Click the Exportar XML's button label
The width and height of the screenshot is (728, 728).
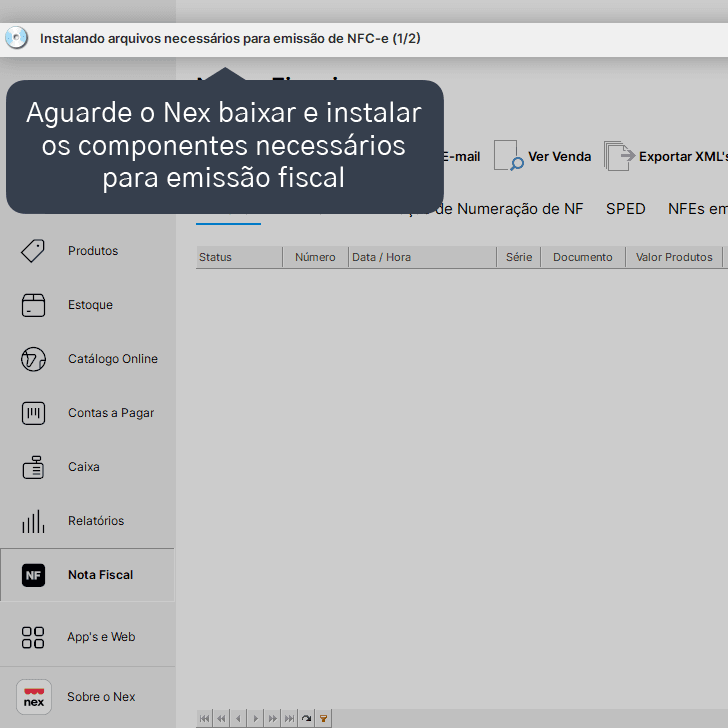683,156
